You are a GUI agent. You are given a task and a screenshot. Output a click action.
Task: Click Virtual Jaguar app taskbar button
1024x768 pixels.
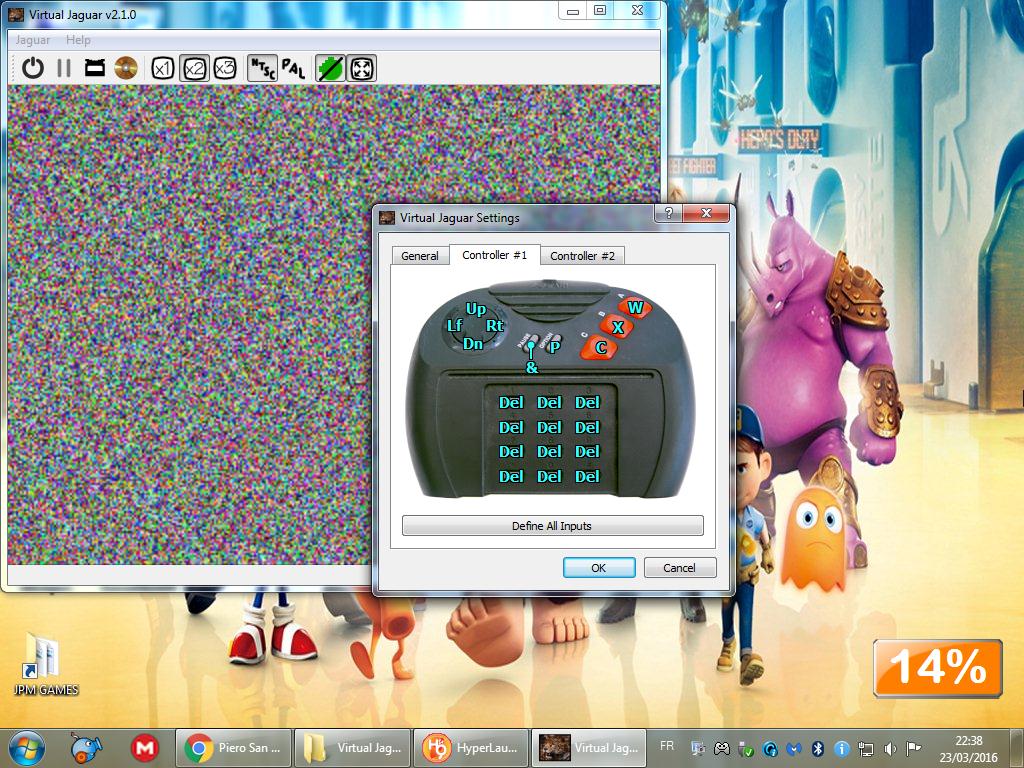coord(589,748)
